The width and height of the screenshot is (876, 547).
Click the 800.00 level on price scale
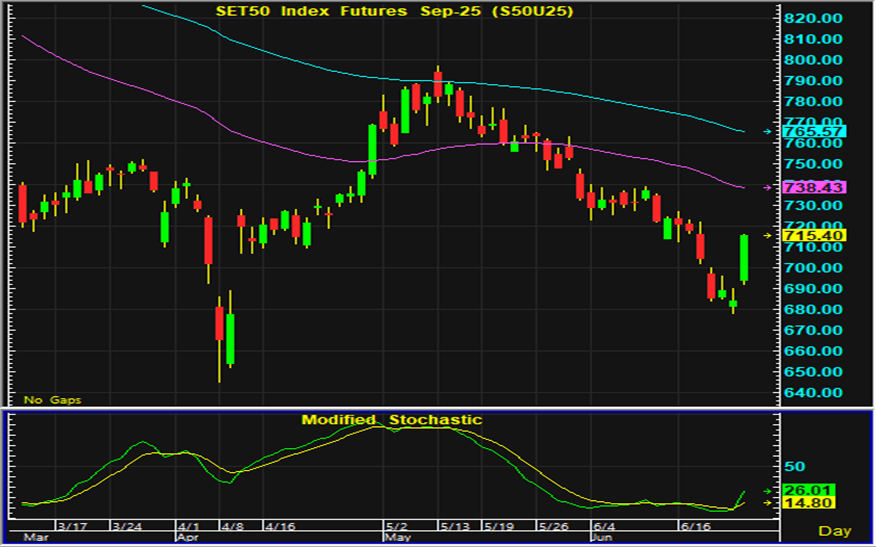point(814,60)
